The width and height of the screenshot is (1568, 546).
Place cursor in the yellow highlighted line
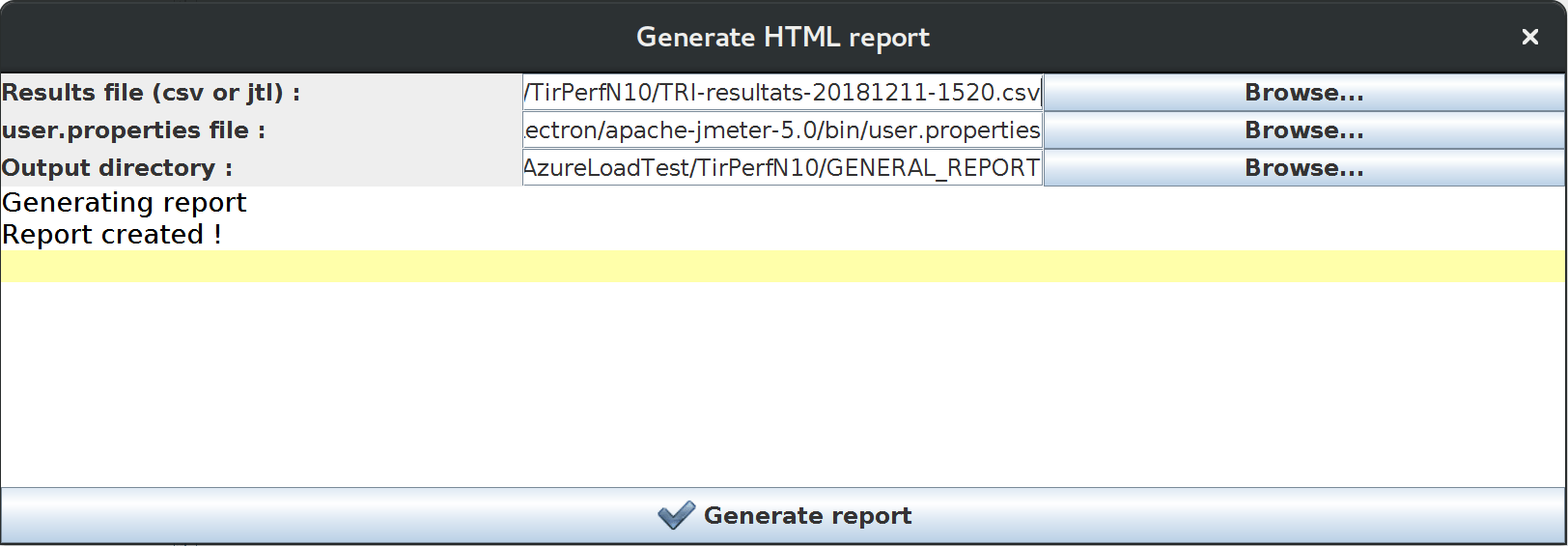click(782, 267)
